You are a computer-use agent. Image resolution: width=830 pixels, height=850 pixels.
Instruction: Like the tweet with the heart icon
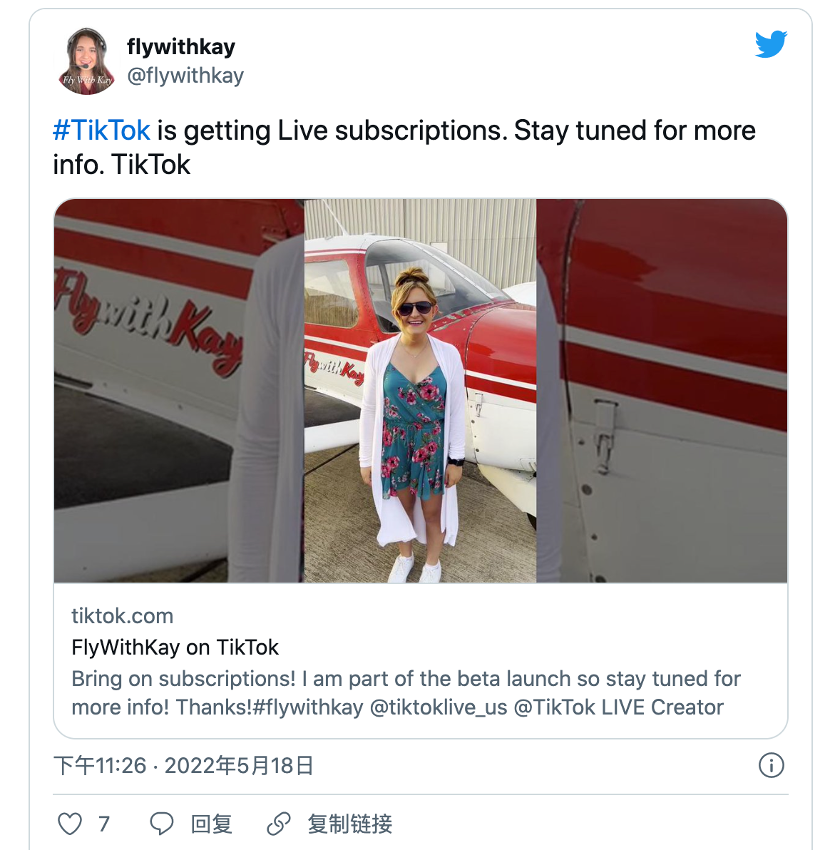pyautogui.click(x=69, y=824)
